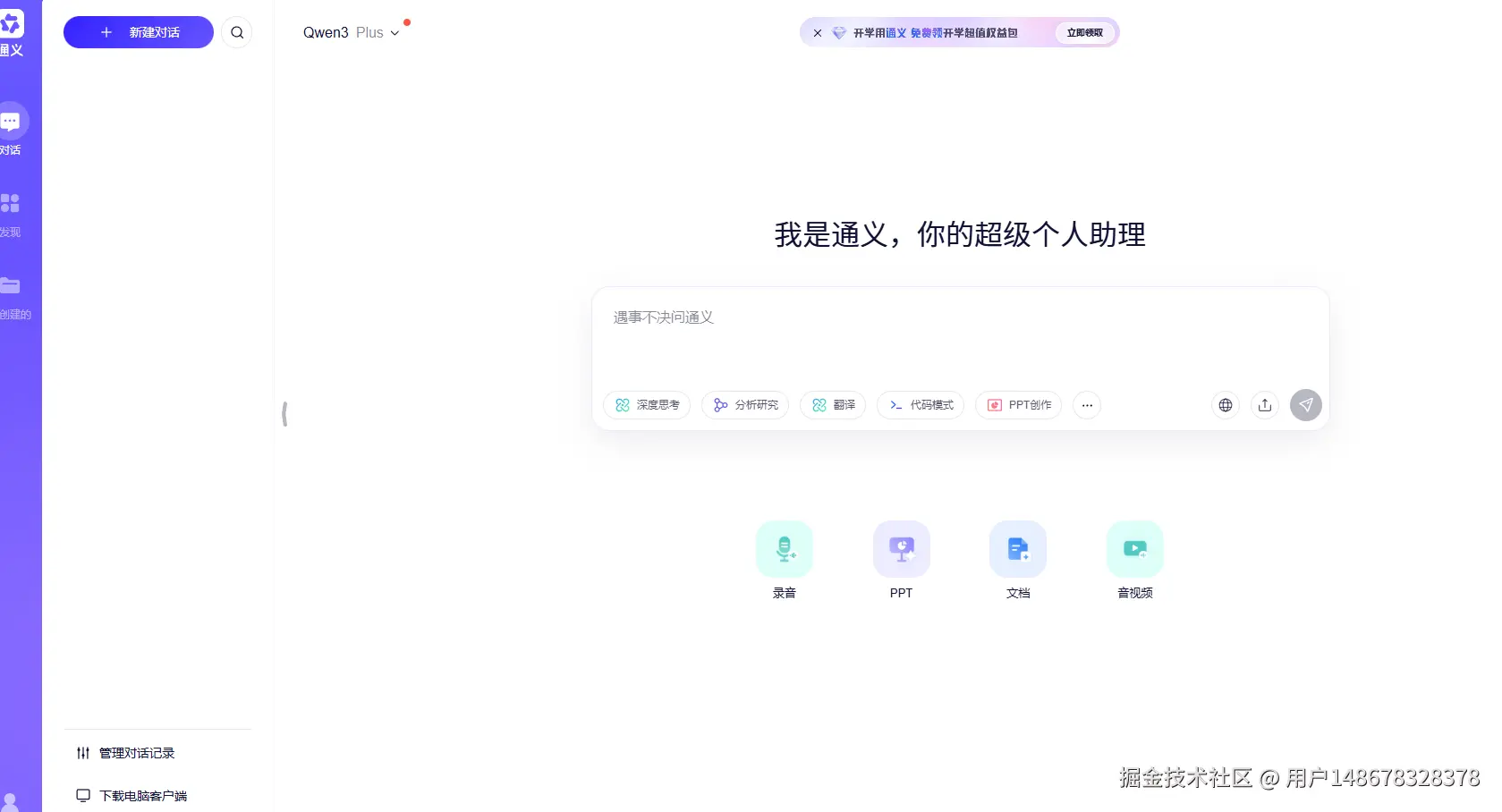This screenshot has width=1502, height=812.
Task: Click the 立即领取 claim banner button
Action: [x=1084, y=32]
